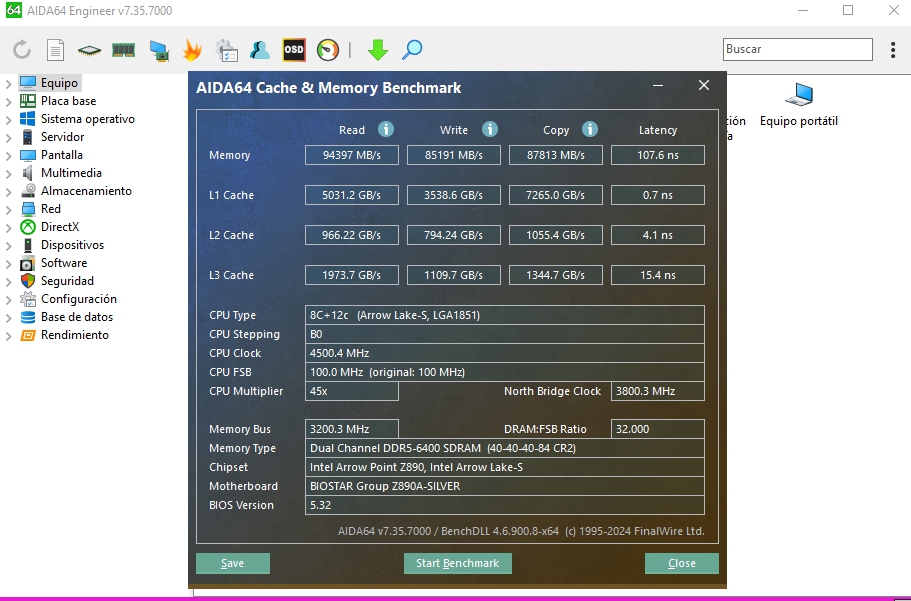
Task: Show info about Copy benchmark
Action: click(x=590, y=129)
